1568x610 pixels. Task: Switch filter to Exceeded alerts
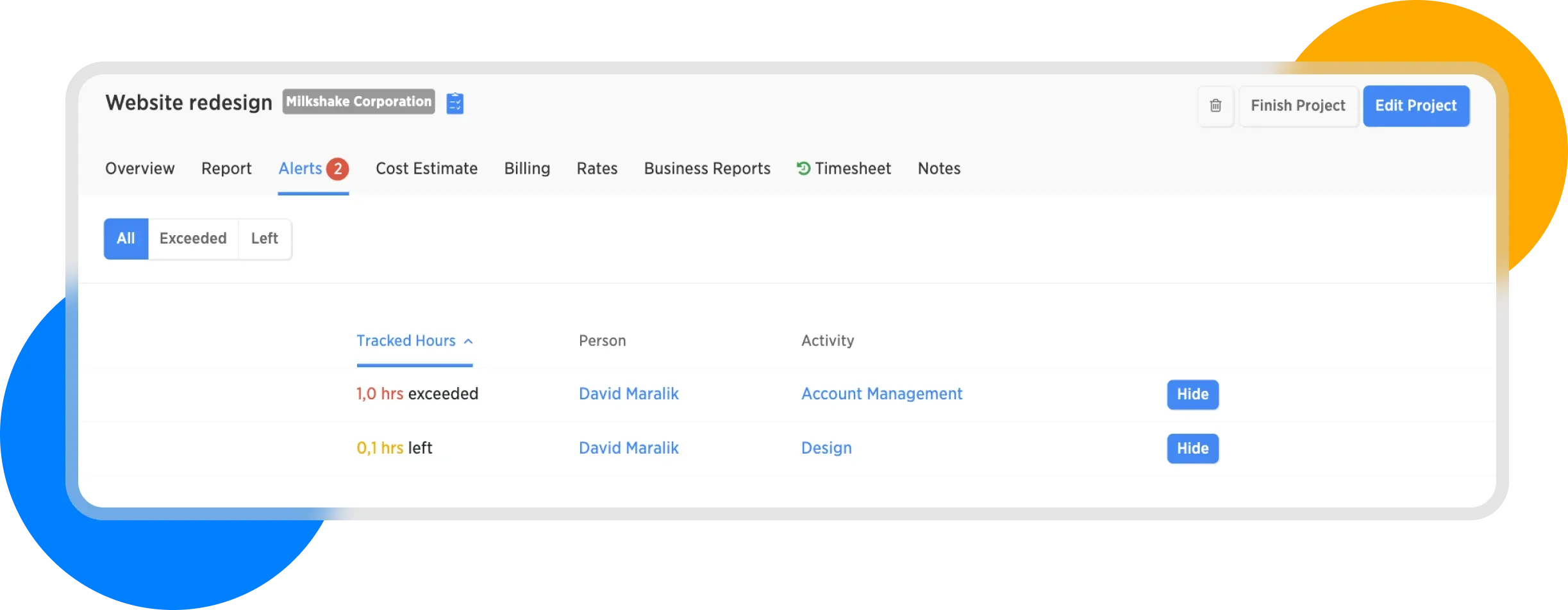(x=193, y=238)
